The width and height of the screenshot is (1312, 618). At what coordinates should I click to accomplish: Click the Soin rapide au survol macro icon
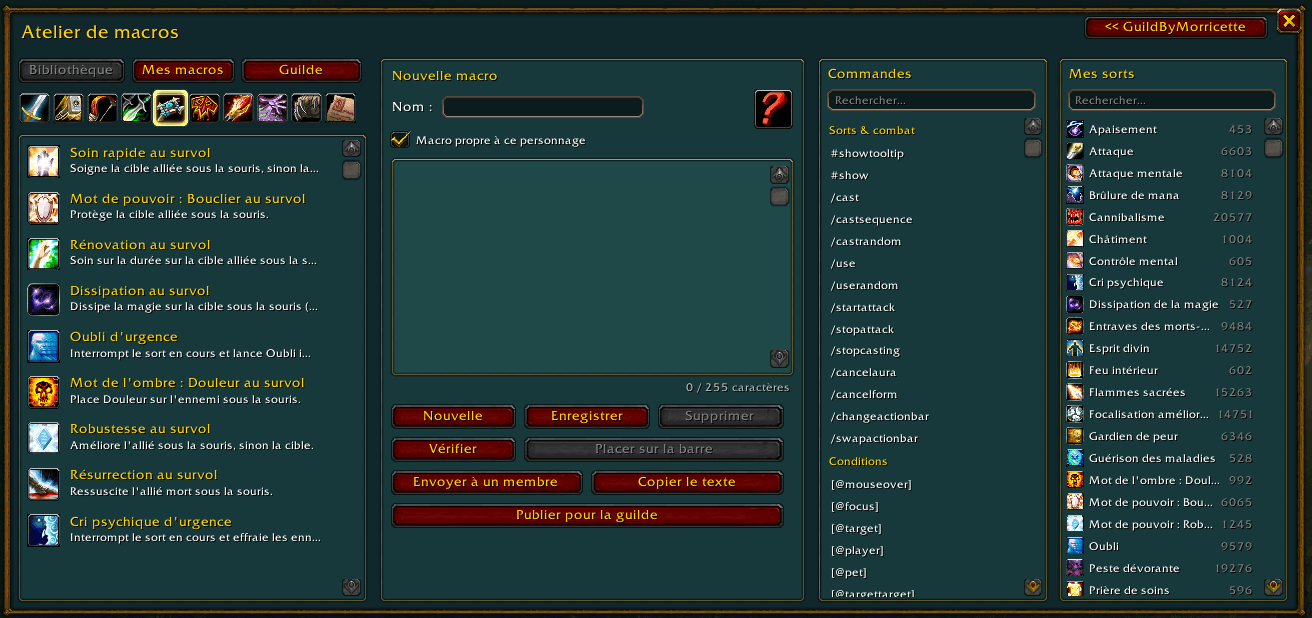[x=44, y=161]
